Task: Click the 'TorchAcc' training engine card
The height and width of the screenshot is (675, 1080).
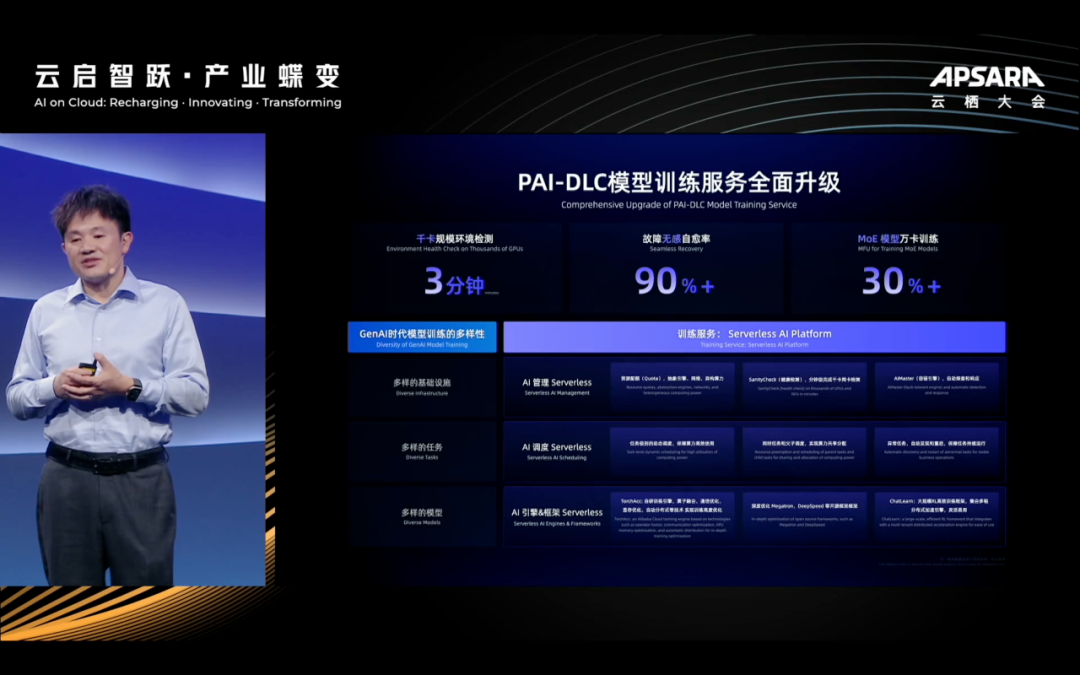Action: [672, 517]
